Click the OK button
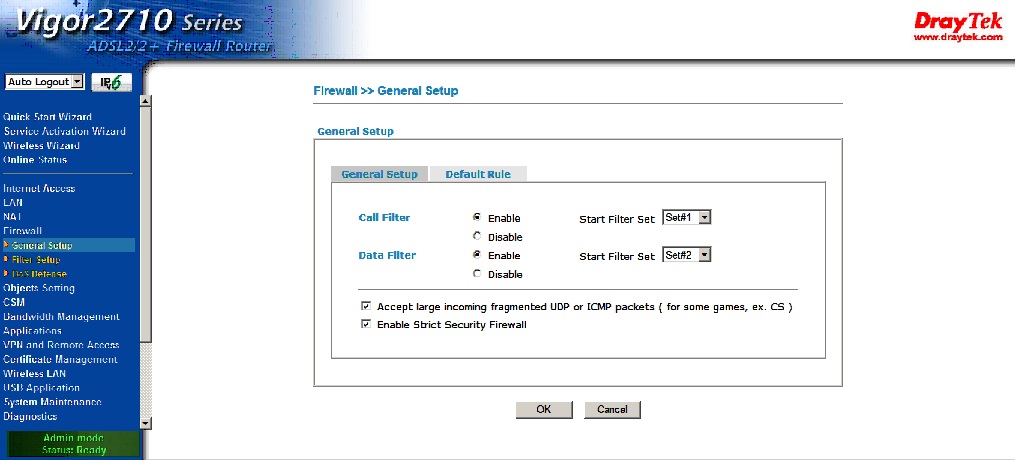Image resolution: width=1015 pixels, height=460 pixels. coord(543,409)
